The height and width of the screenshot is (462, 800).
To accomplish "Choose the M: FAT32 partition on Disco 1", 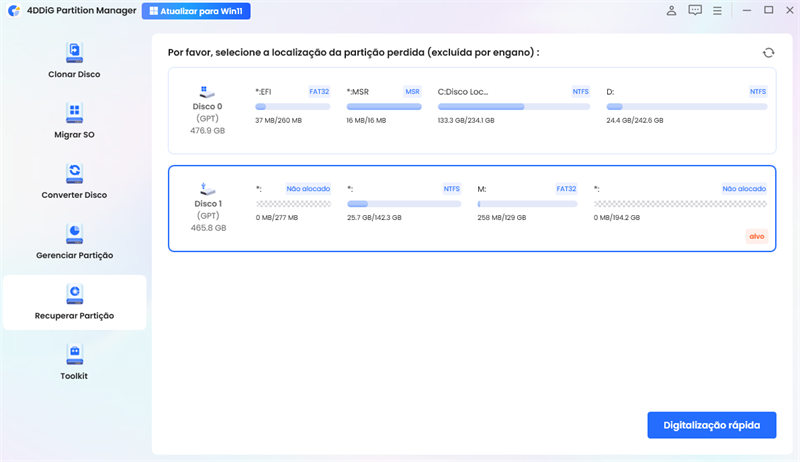I will pos(528,203).
